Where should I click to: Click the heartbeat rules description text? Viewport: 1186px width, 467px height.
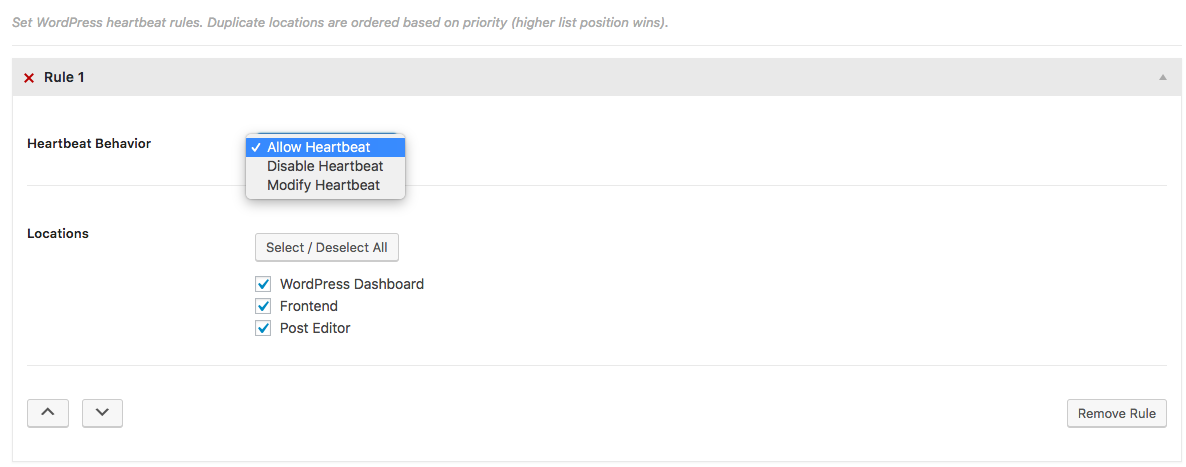[x=340, y=22]
